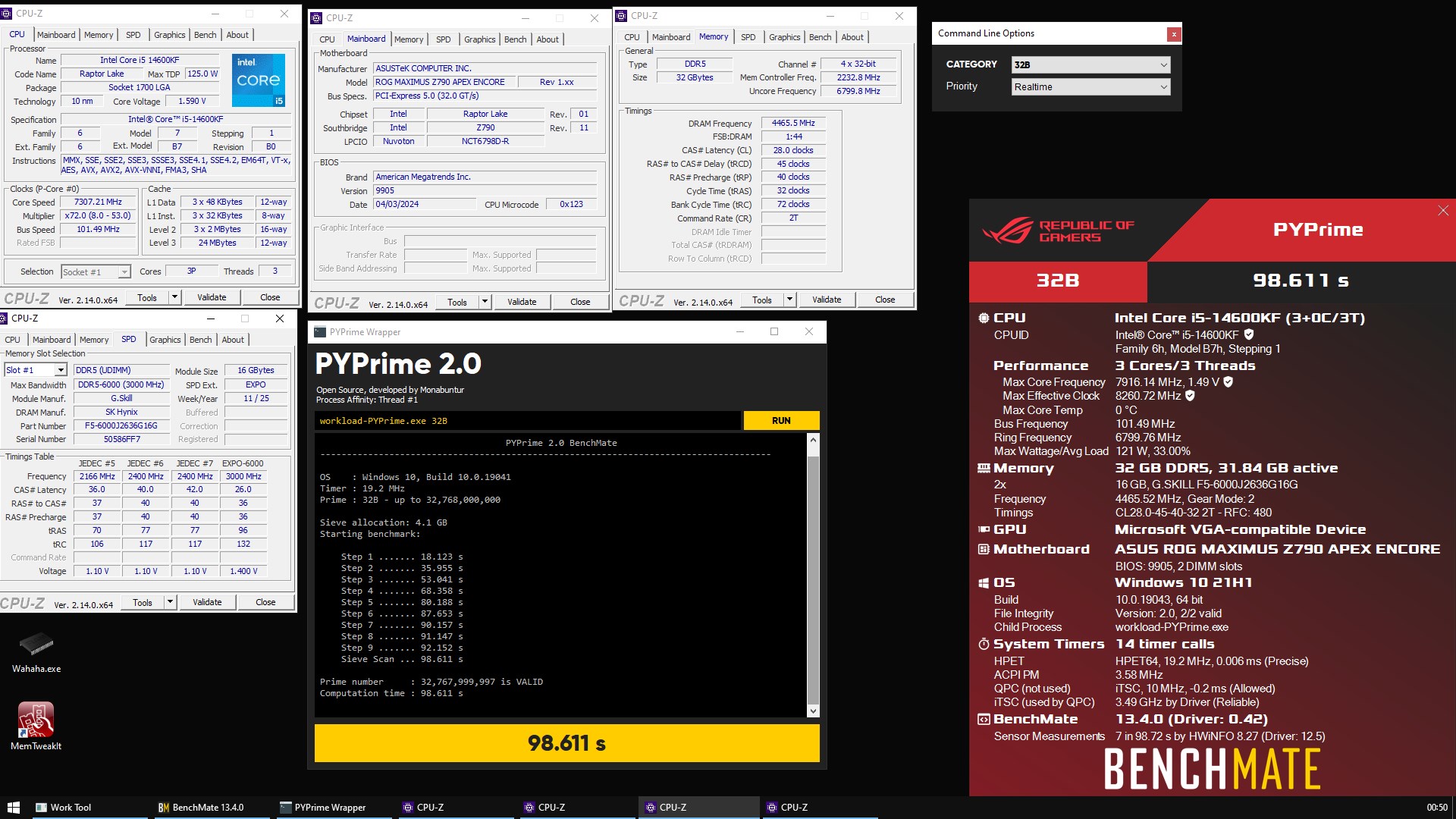Image resolution: width=1456 pixels, height=819 pixels.
Task: Click Close in Mainboard window
Action: coord(580,302)
